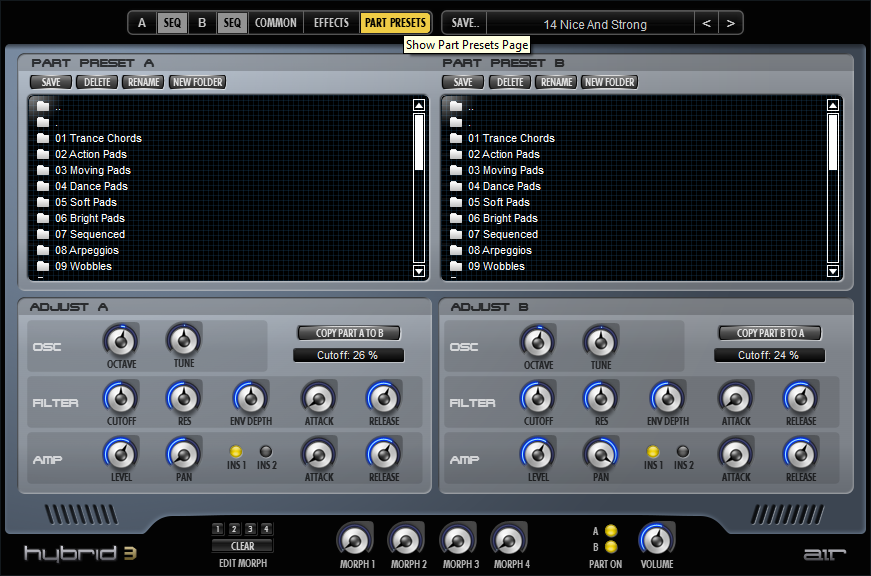
Task: Click the master VOLUME knob
Action: 657,540
